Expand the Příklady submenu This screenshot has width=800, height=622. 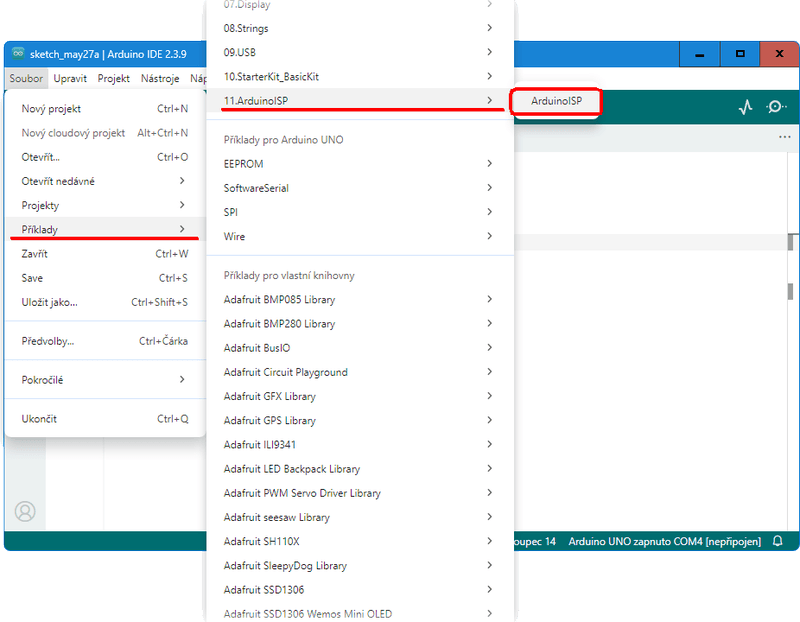click(x=105, y=229)
